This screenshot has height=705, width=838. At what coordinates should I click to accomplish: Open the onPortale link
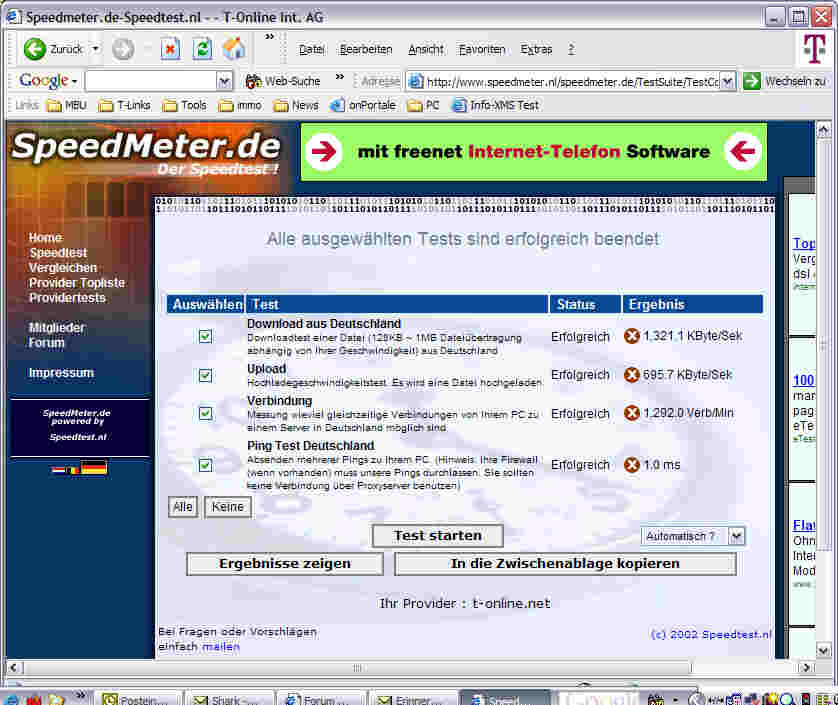tap(363, 105)
